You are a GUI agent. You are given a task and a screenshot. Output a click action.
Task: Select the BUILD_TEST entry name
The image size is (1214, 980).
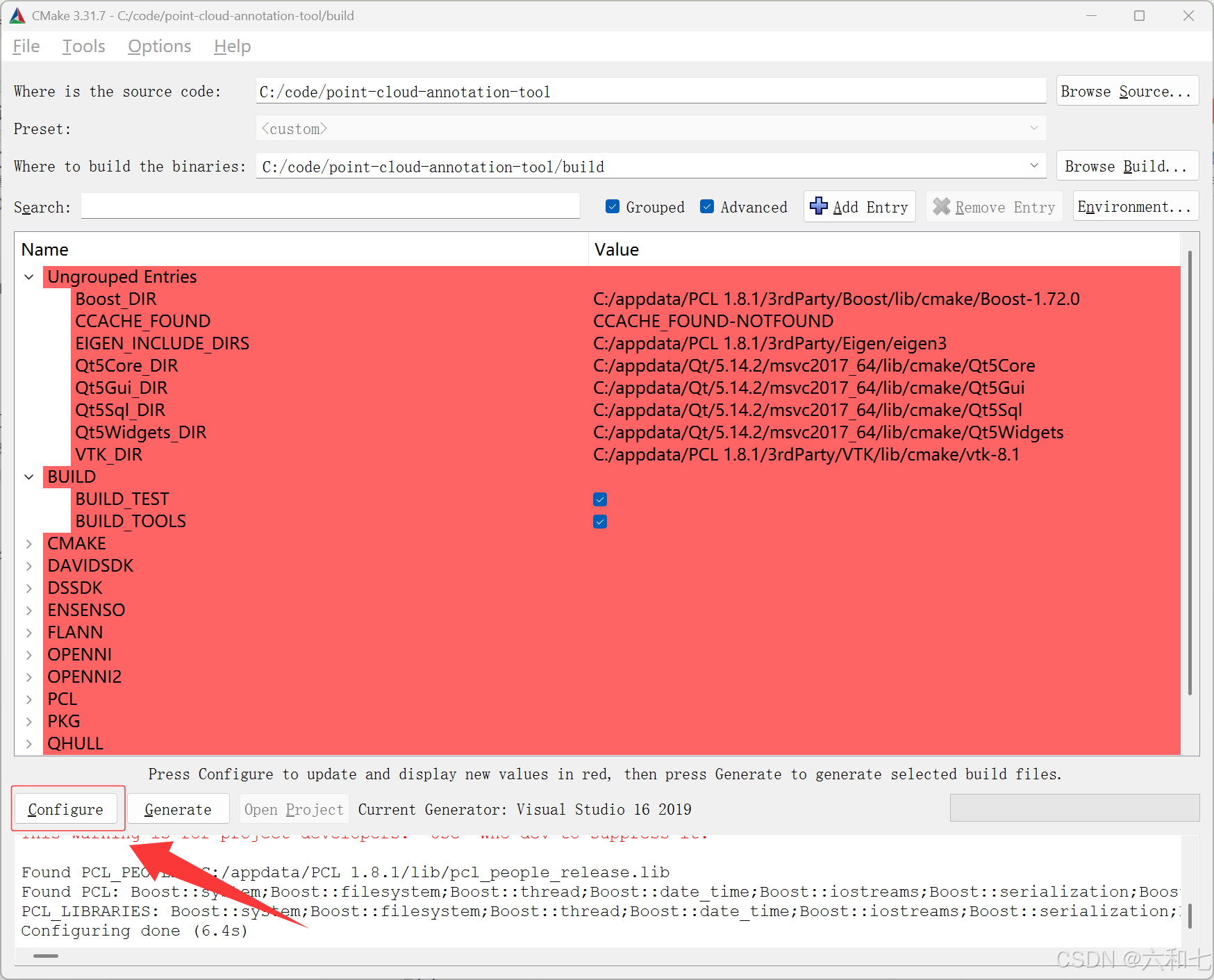click(122, 499)
